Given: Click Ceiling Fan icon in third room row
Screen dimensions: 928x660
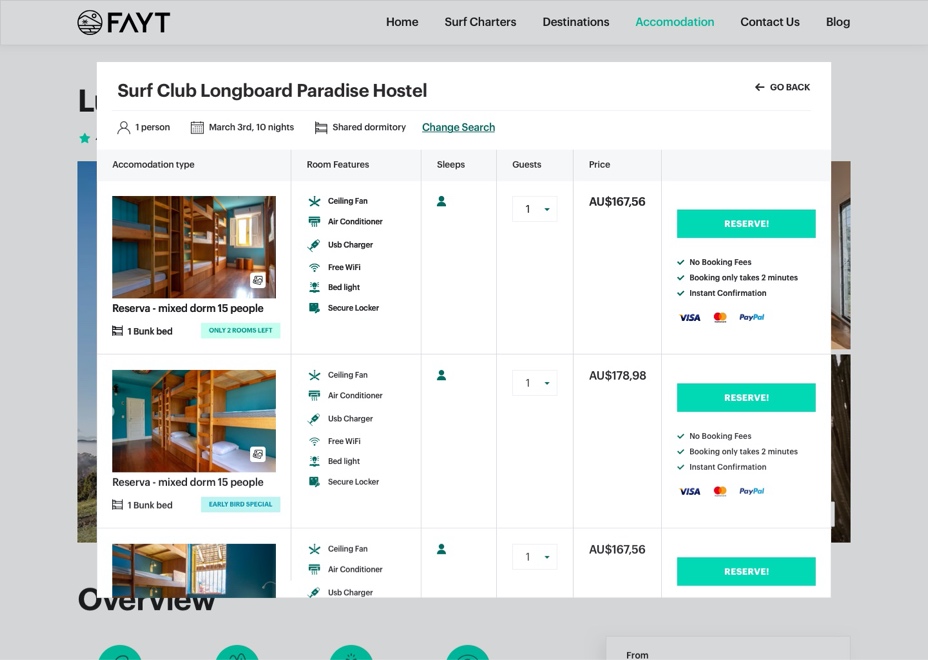Looking at the screenshot, I should point(314,549).
